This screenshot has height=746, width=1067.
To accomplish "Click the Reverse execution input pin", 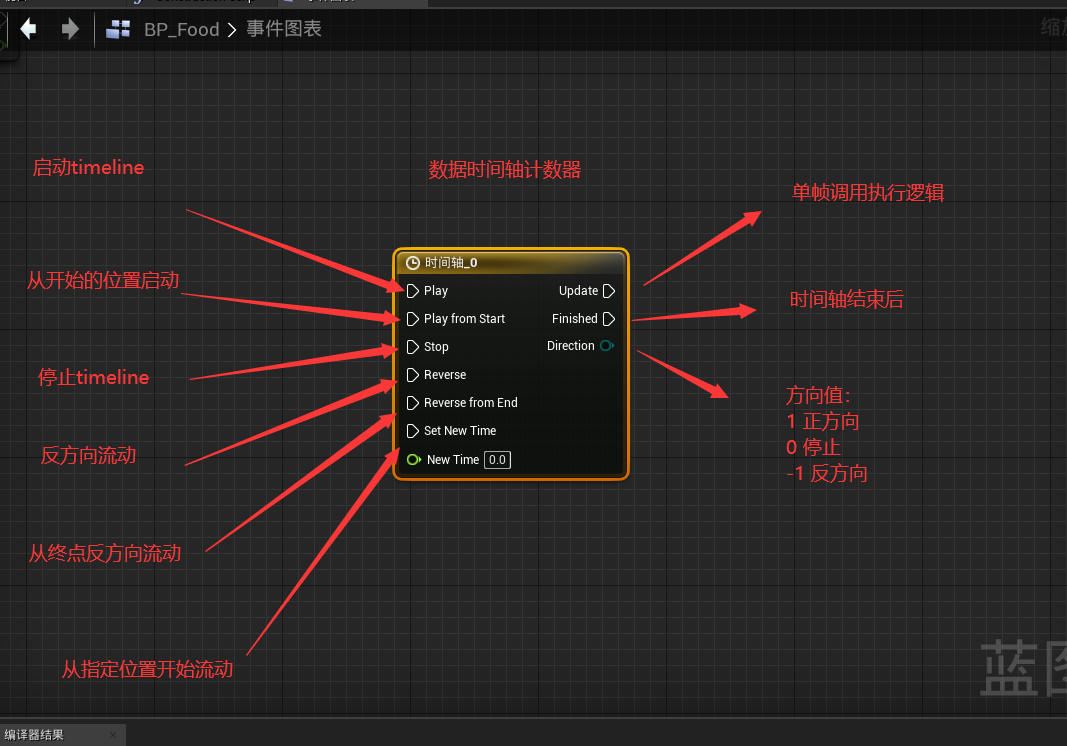I will pos(412,375).
